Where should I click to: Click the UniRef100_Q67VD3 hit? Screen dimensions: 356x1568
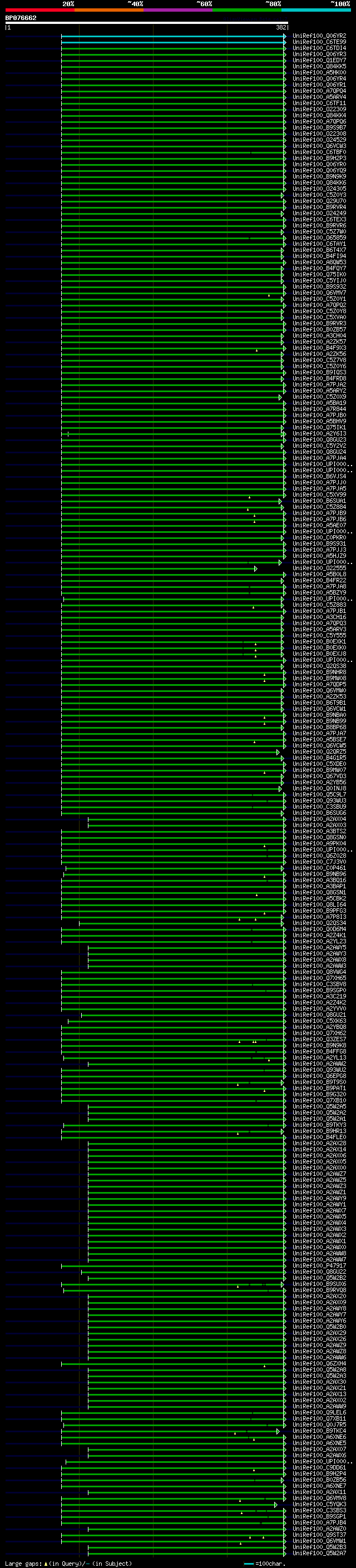point(319,776)
